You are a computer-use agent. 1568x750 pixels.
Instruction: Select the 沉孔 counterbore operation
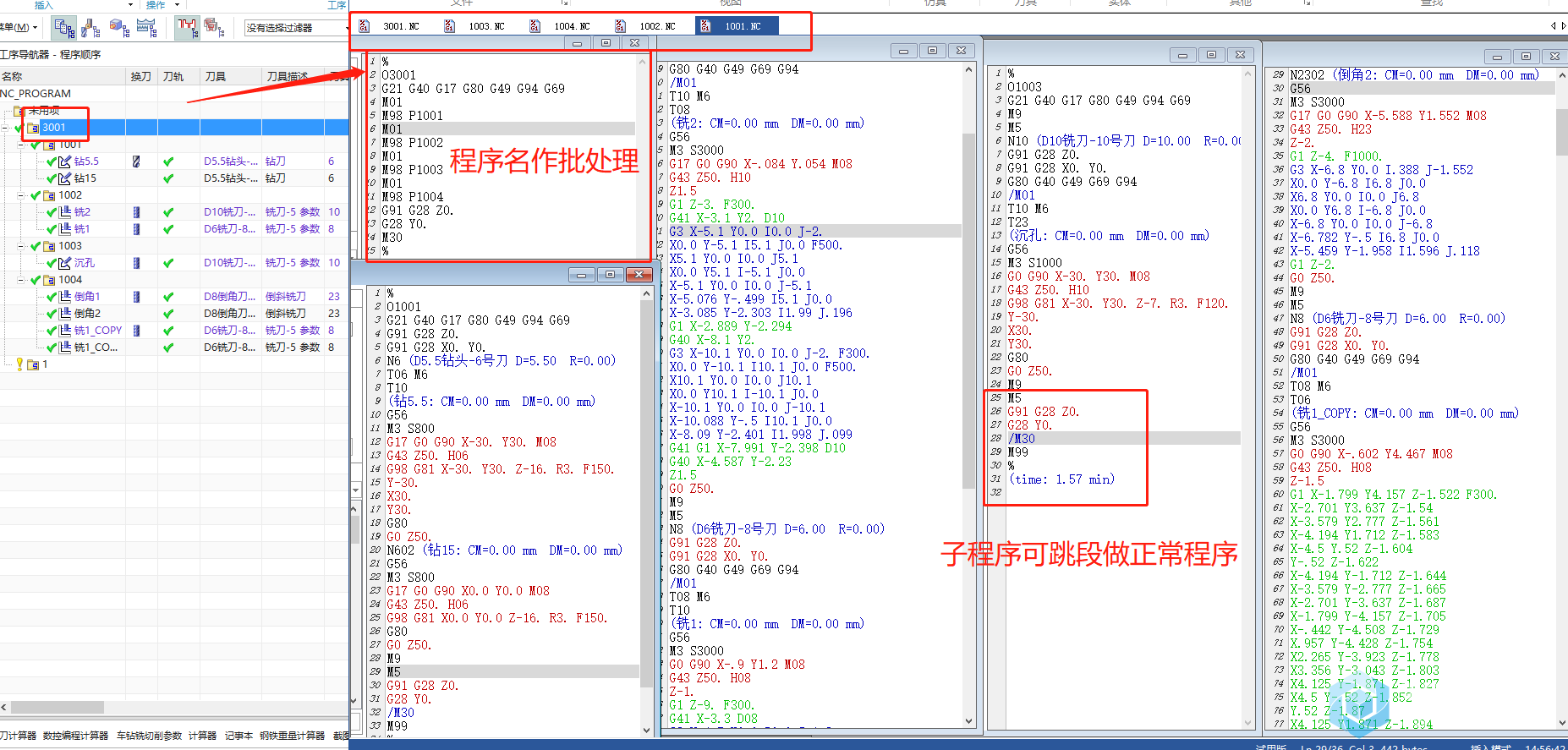[x=84, y=263]
